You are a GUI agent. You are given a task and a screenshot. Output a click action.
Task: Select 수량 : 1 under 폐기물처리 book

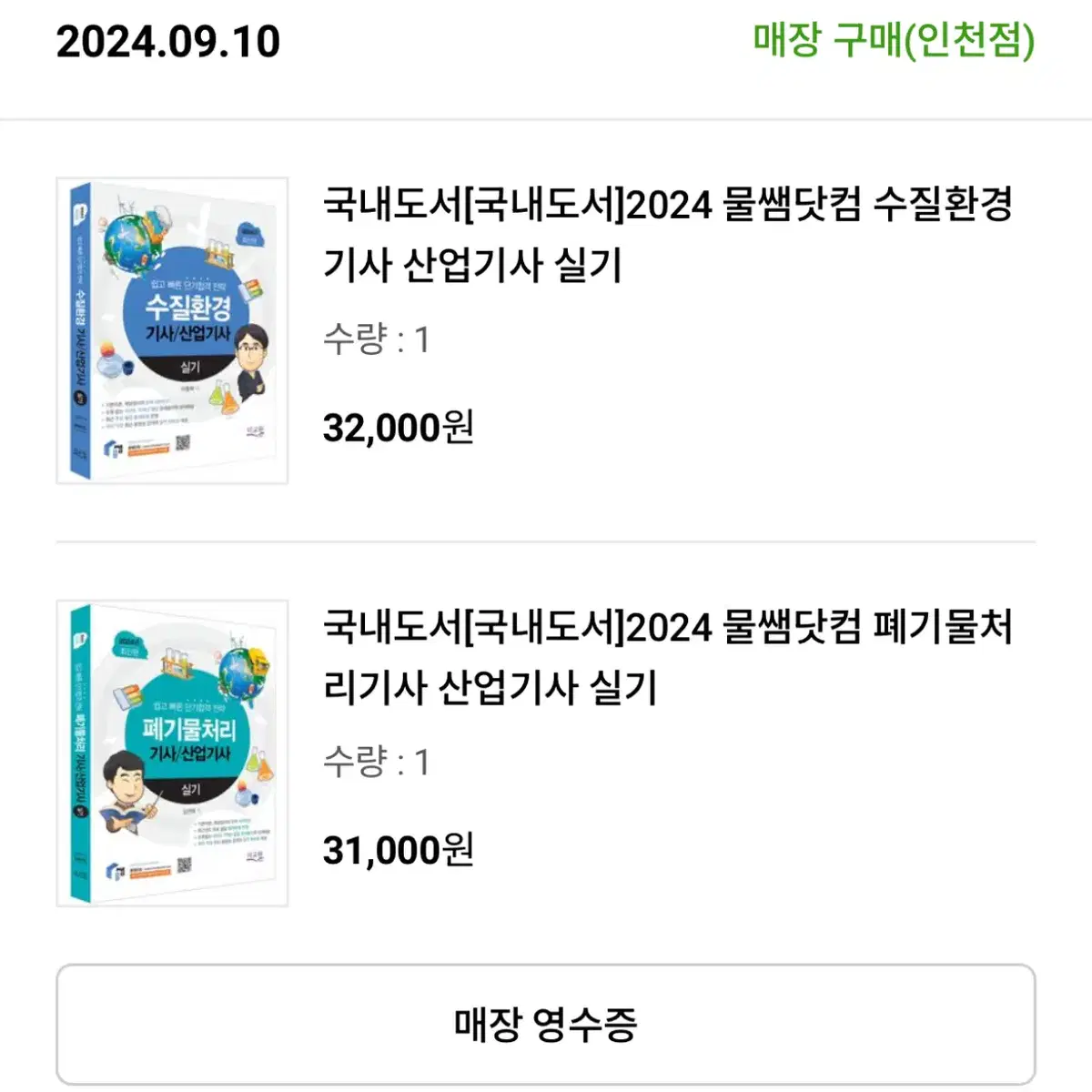point(376,762)
